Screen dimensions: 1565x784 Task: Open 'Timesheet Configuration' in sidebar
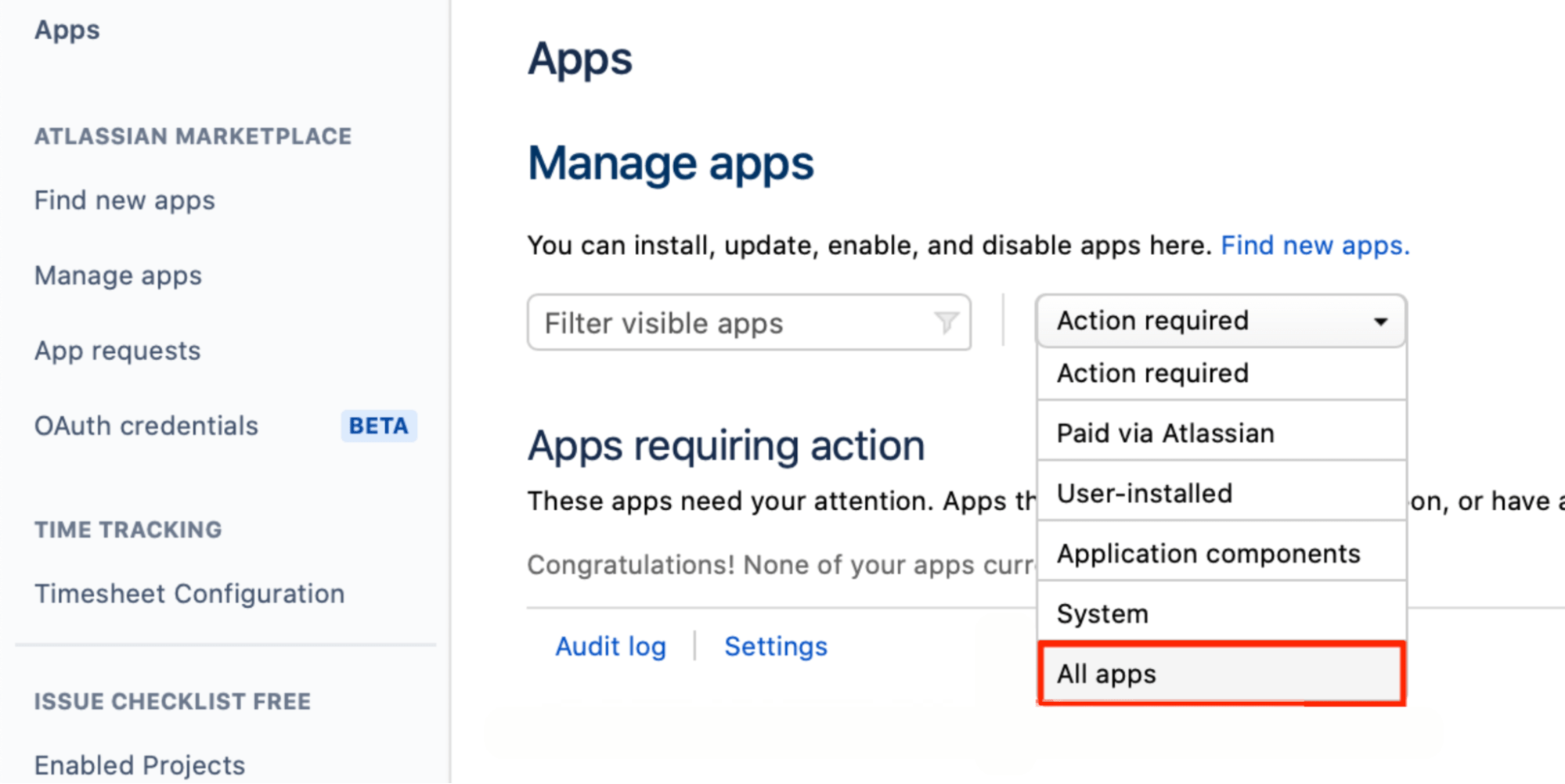(189, 594)
